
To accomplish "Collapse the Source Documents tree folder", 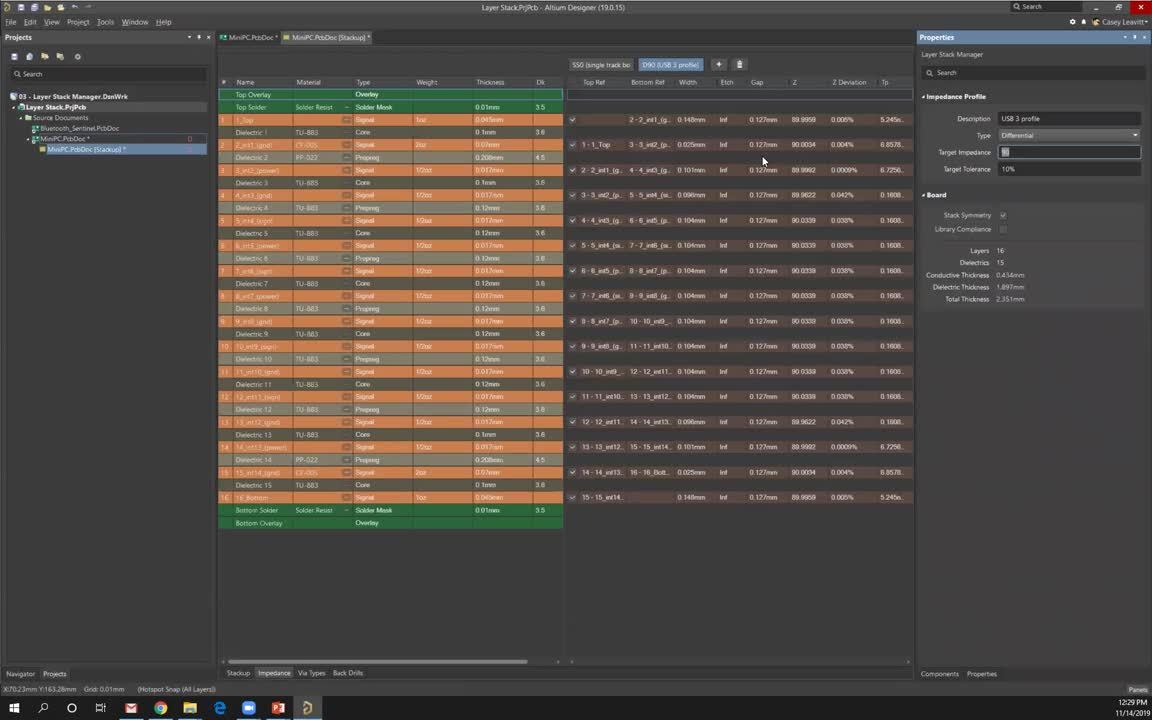I will coord(22,118).
